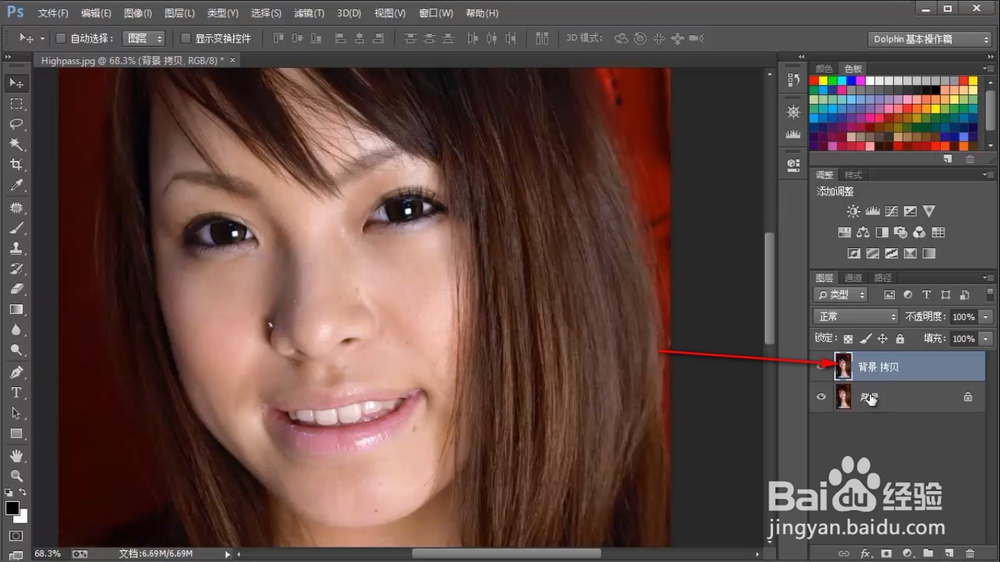Toggle visibility of 背景 拷贝 layer
This screenshot has width=1000, height=562.
(821, 367)
